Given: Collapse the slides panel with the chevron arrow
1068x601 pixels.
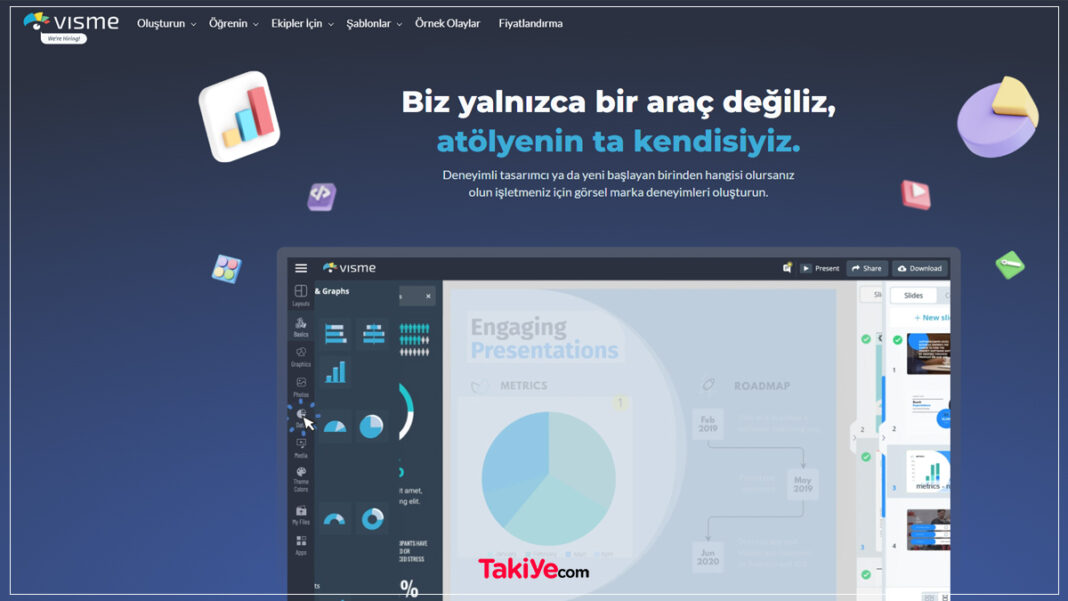Looking at the screenshot, I should (x=883, y=438).
